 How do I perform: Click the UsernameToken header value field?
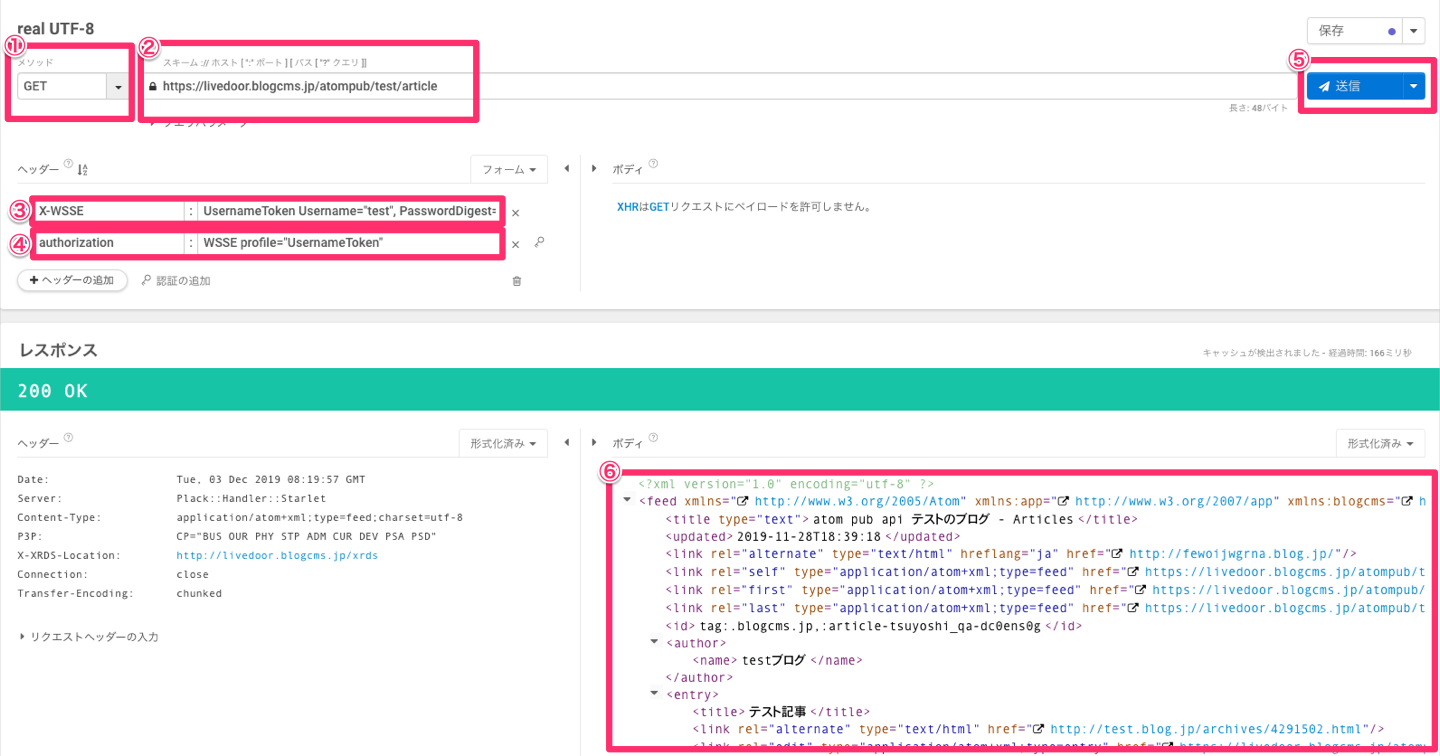point(349,212)
